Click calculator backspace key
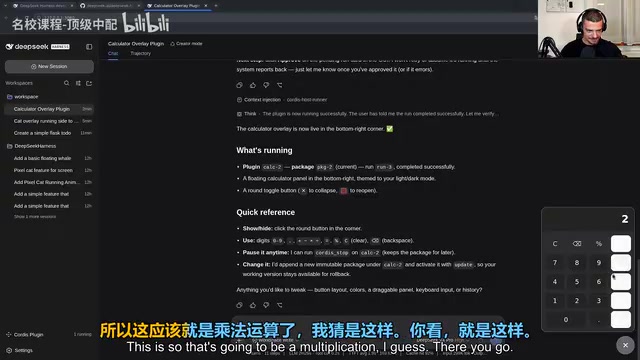The width and height of the screenshot is (640, 360). [577, 244]
